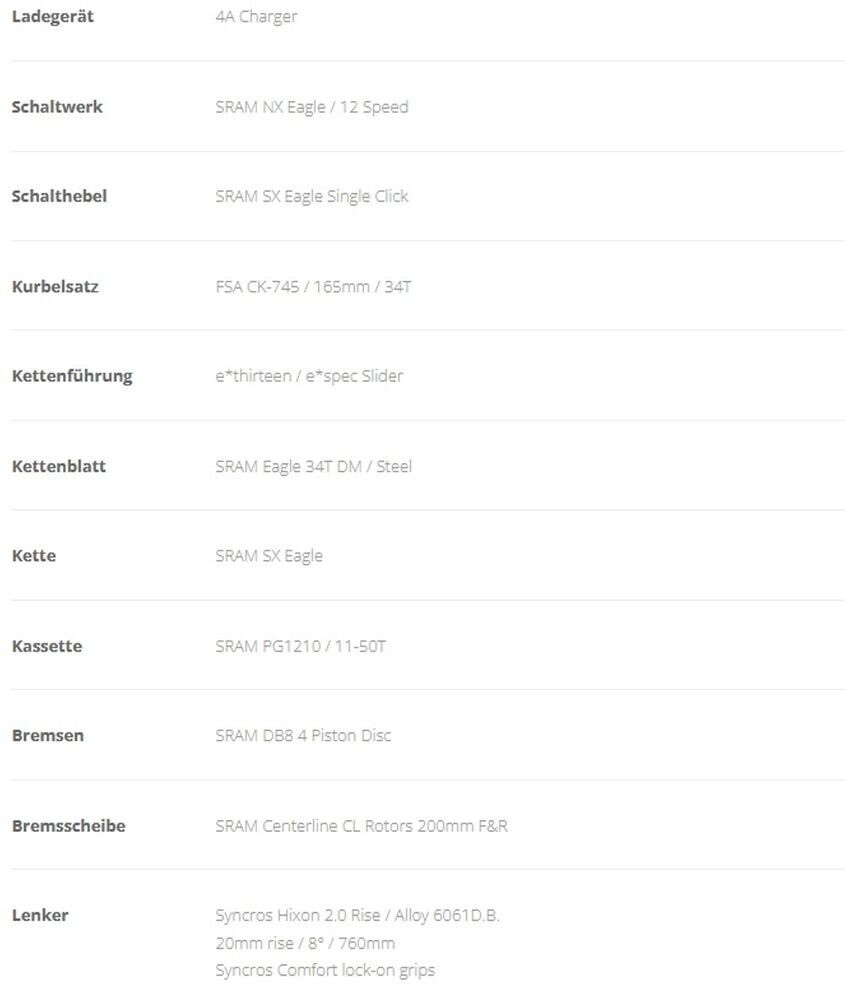Click the Kettenblatt label
This screenshot has height=984, width=845.
coord(59,466)
